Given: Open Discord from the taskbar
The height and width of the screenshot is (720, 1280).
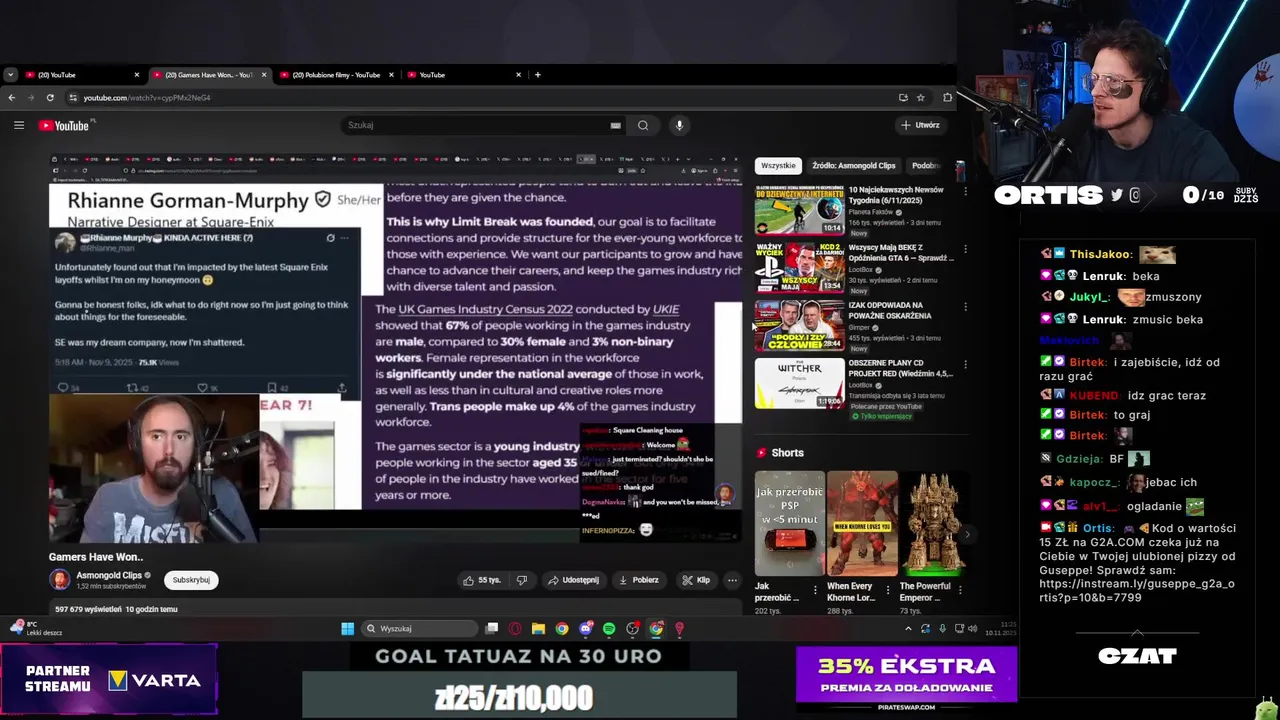Looking at the screenshot, I should (585, 629).
